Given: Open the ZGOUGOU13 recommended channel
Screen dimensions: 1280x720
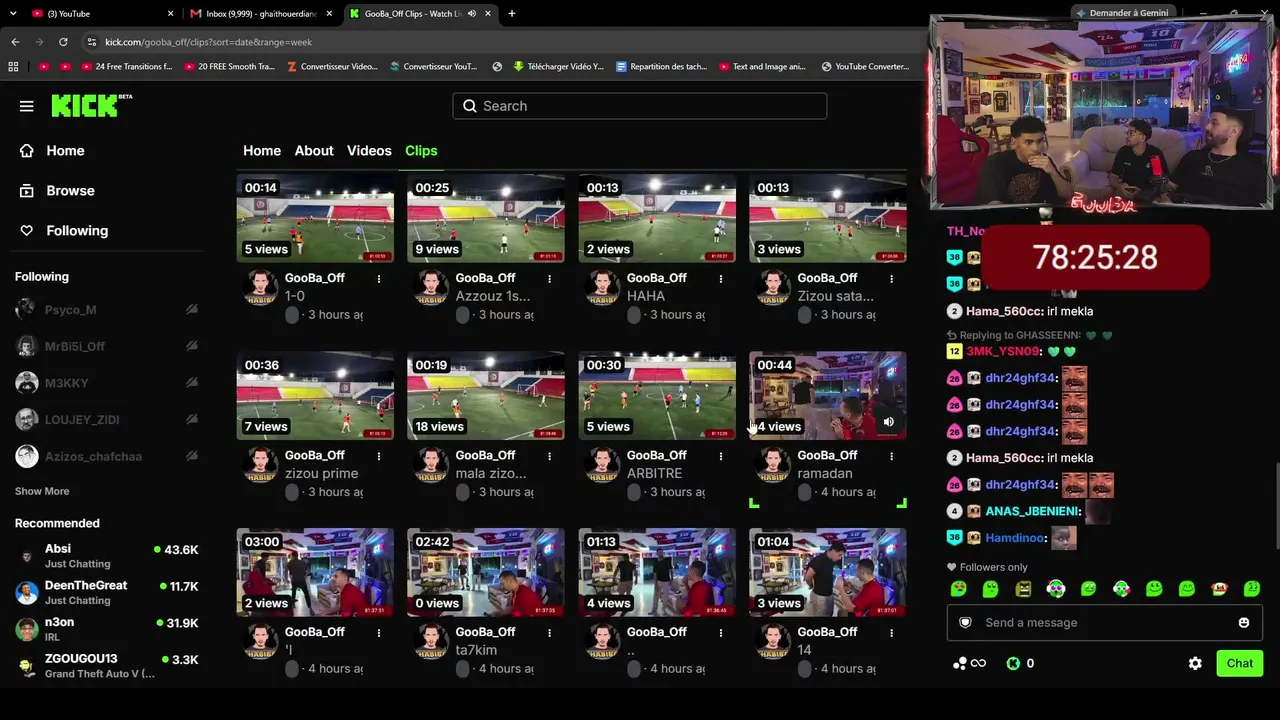Looking at the screenshot, I should (x=107, y=666).
